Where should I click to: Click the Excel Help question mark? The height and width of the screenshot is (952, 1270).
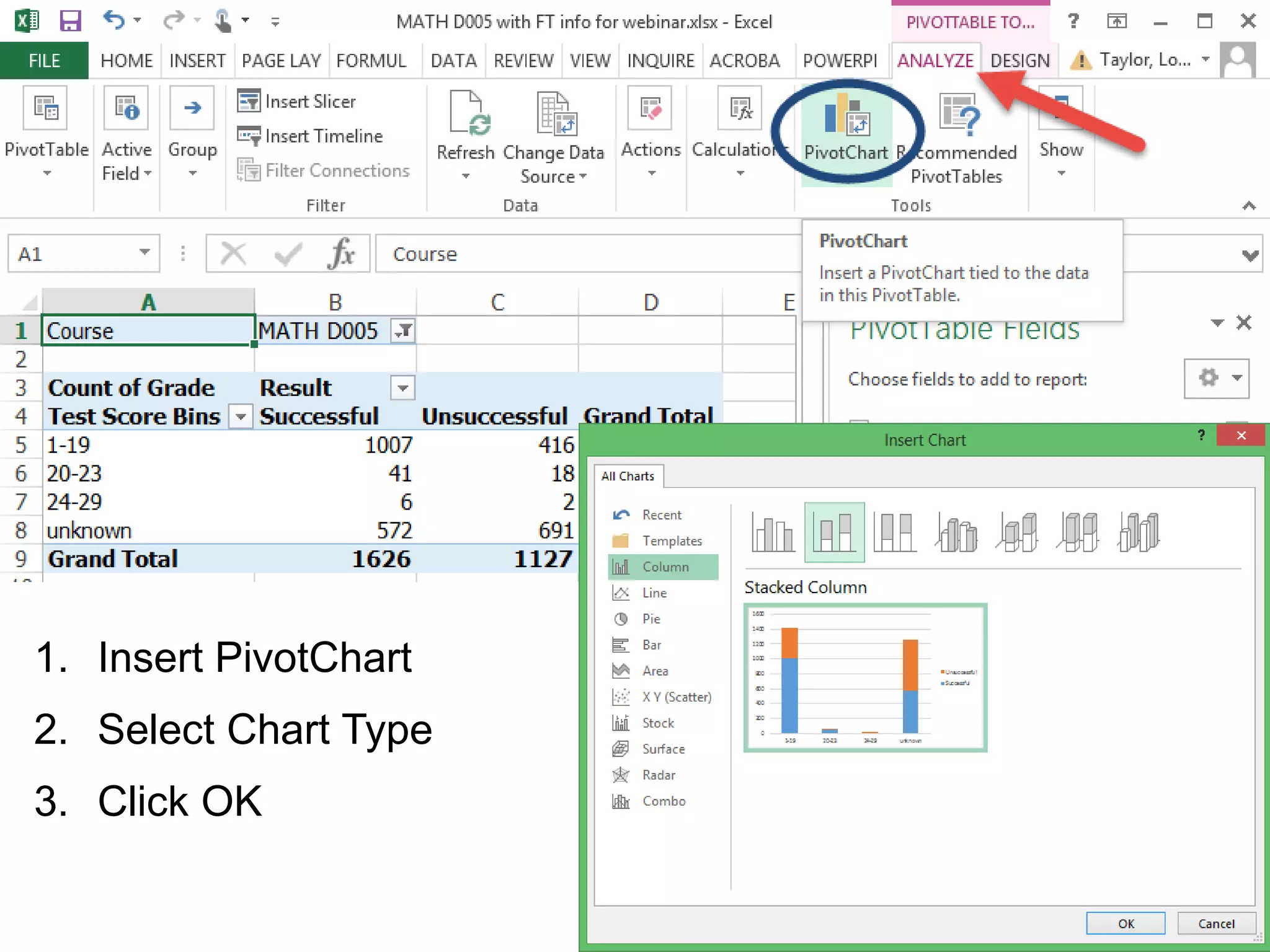[1073, 21]
